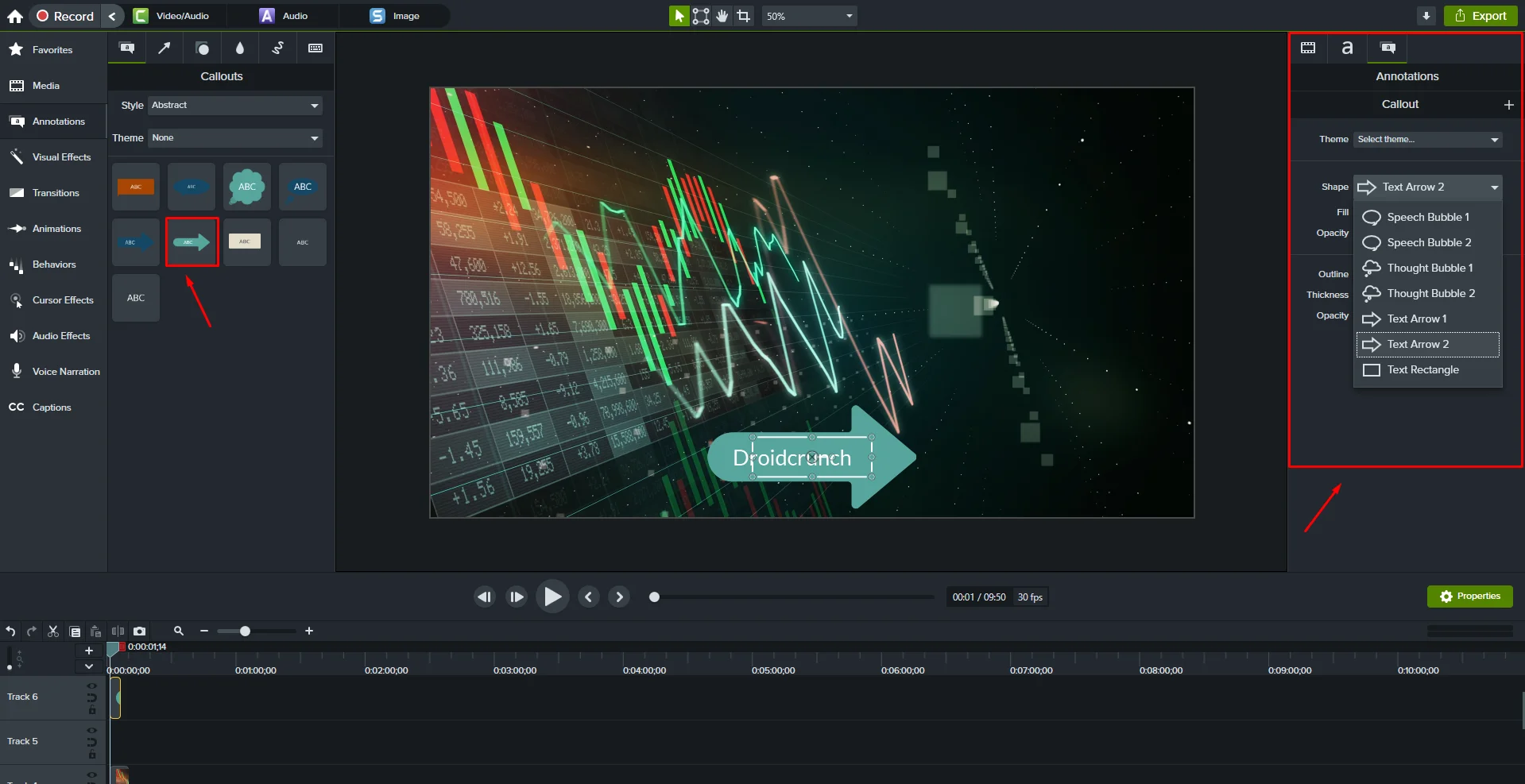1525x784 pixels.
Task: Choose Speech Bubble 1 shape
Action: (x=1428, y=217)
